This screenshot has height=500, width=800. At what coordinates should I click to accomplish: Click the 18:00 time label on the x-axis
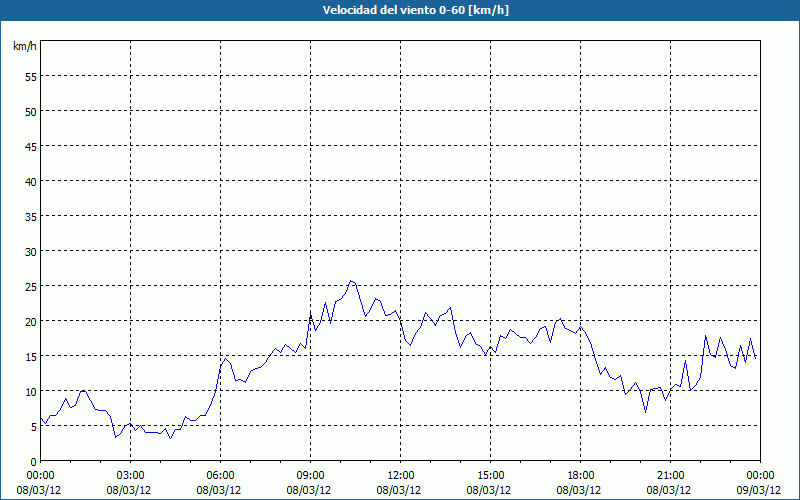click(581, 476)
